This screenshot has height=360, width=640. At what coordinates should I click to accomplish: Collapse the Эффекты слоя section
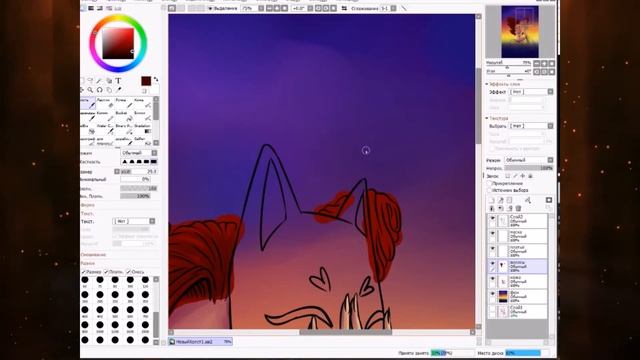pos(487,84)
